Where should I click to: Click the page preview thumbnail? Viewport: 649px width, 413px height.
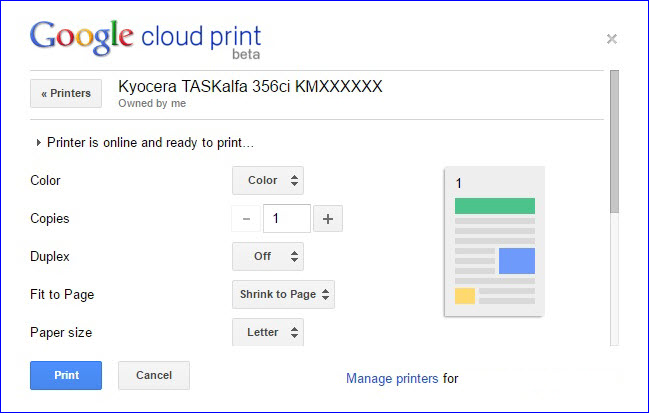pyautogui.click(x=494, y=242)
